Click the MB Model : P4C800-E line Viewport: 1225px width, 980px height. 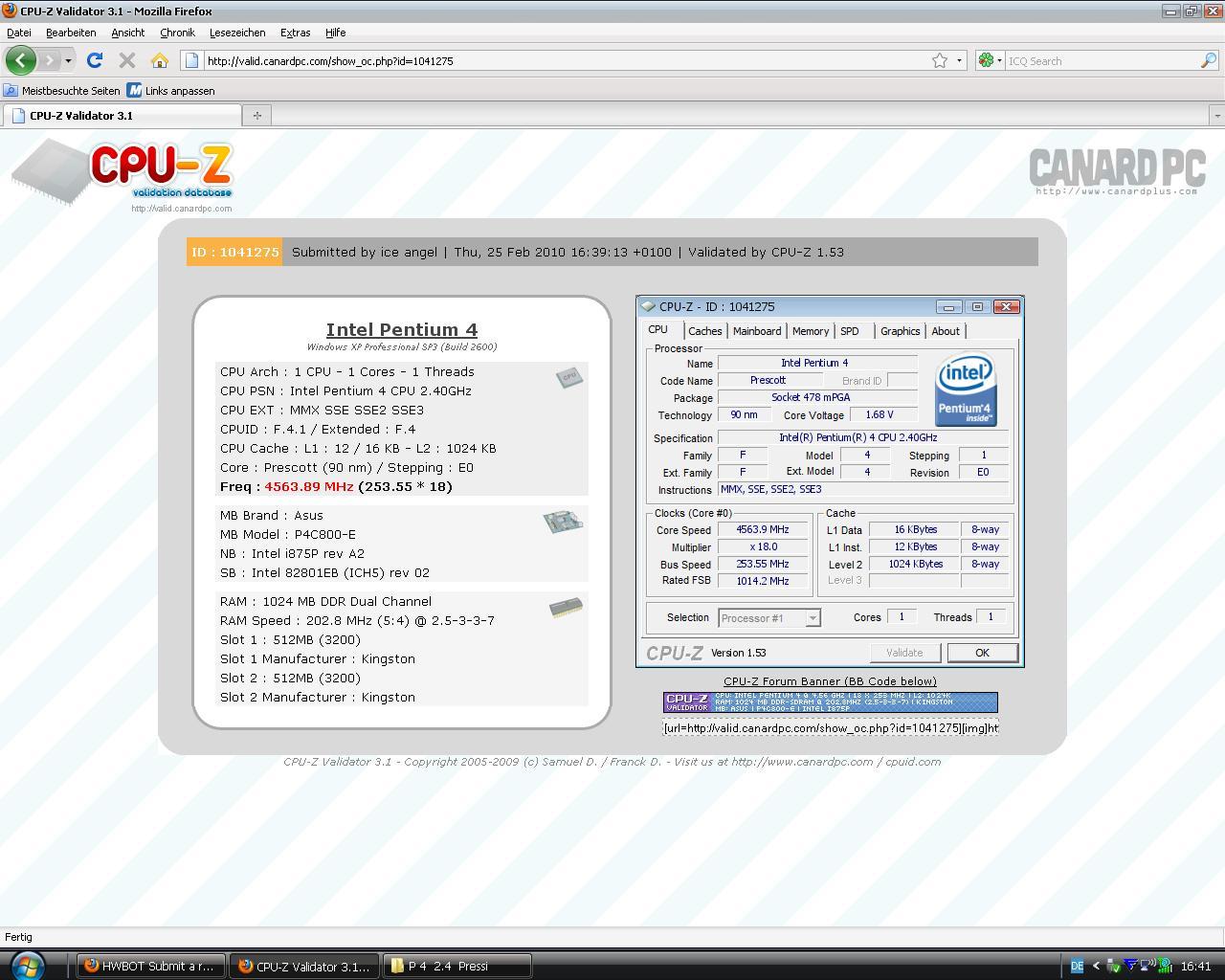tap(288, 534)
